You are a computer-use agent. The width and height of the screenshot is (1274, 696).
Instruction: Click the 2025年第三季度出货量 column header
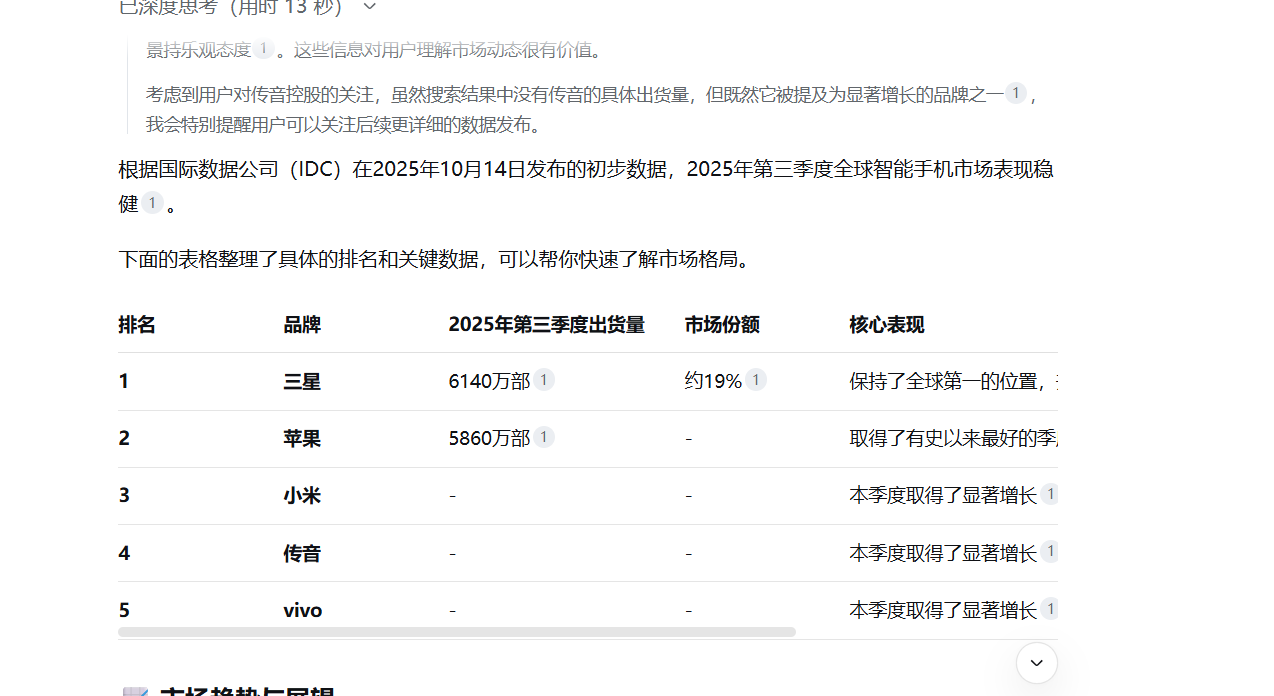pyautogui.click(x=547, y=325)
